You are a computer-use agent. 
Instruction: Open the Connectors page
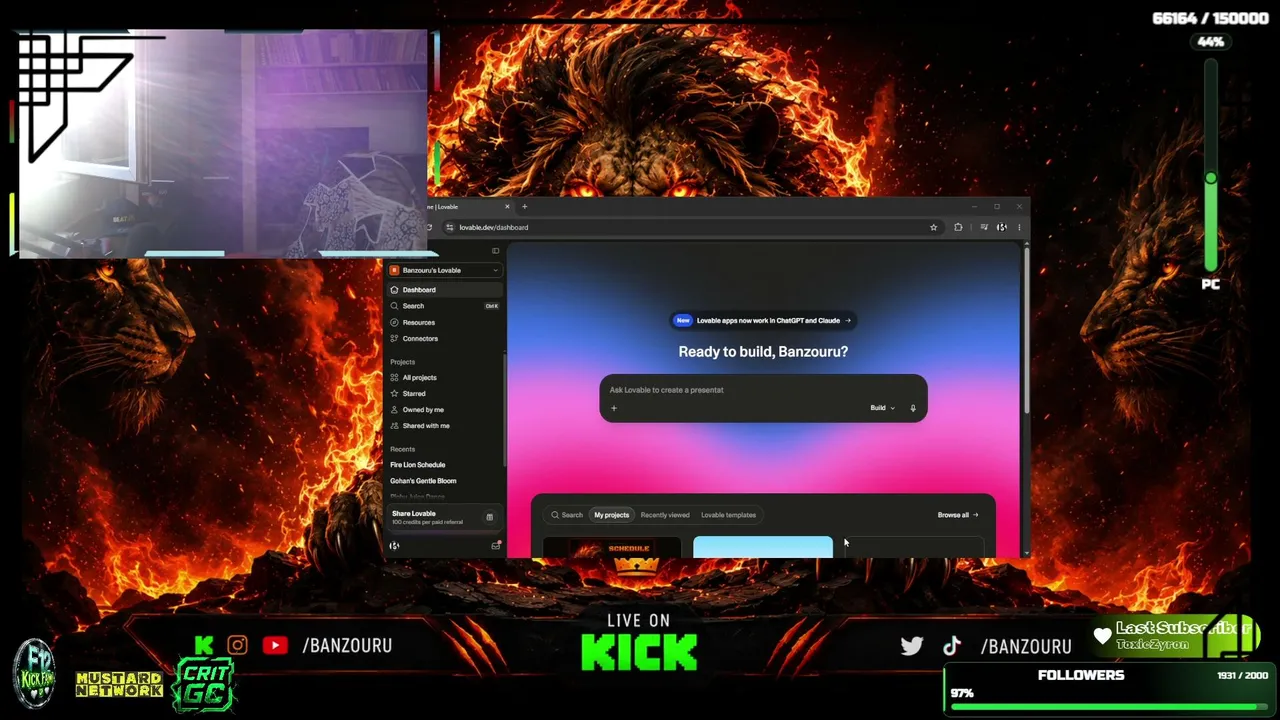pyautogui.click(x=444, y=338)
